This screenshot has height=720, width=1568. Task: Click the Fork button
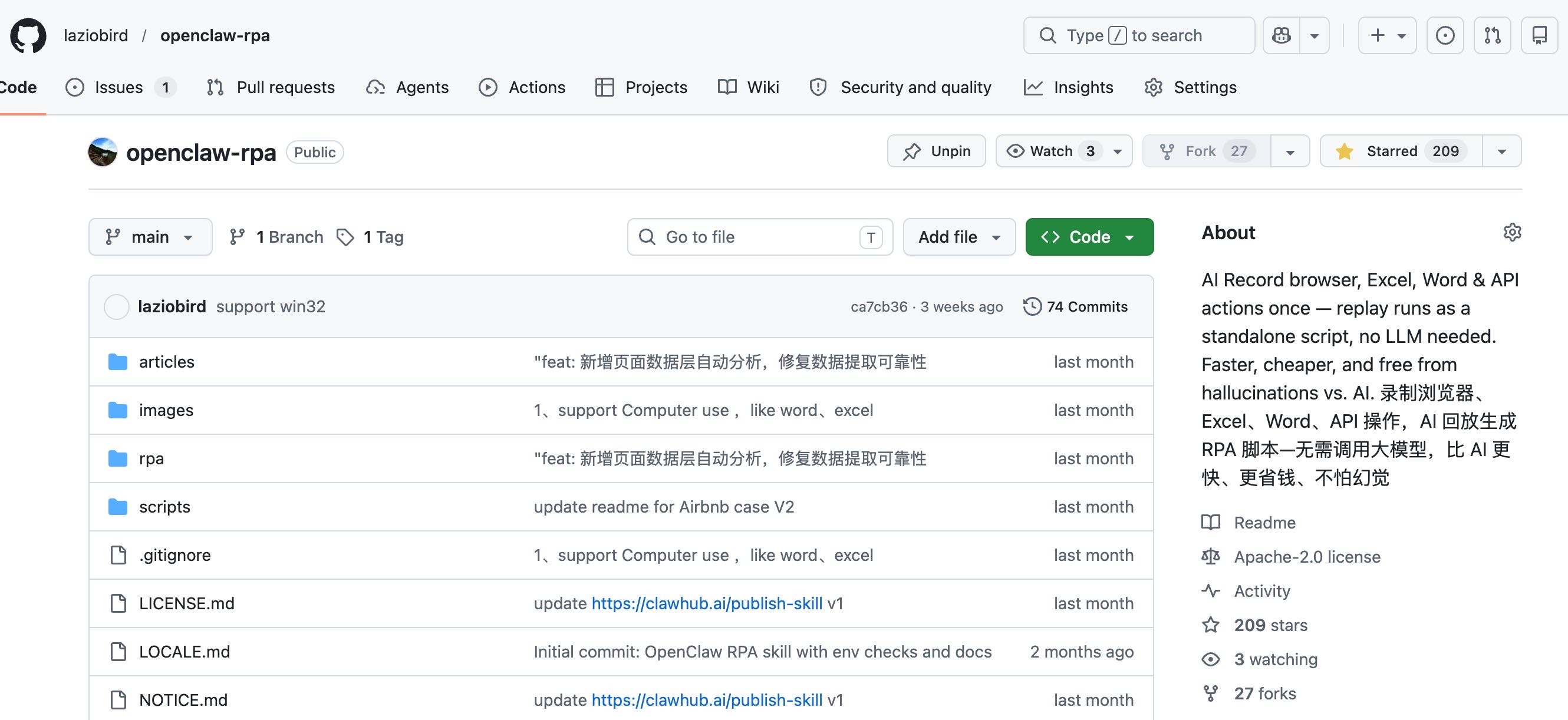(1207, 151)
